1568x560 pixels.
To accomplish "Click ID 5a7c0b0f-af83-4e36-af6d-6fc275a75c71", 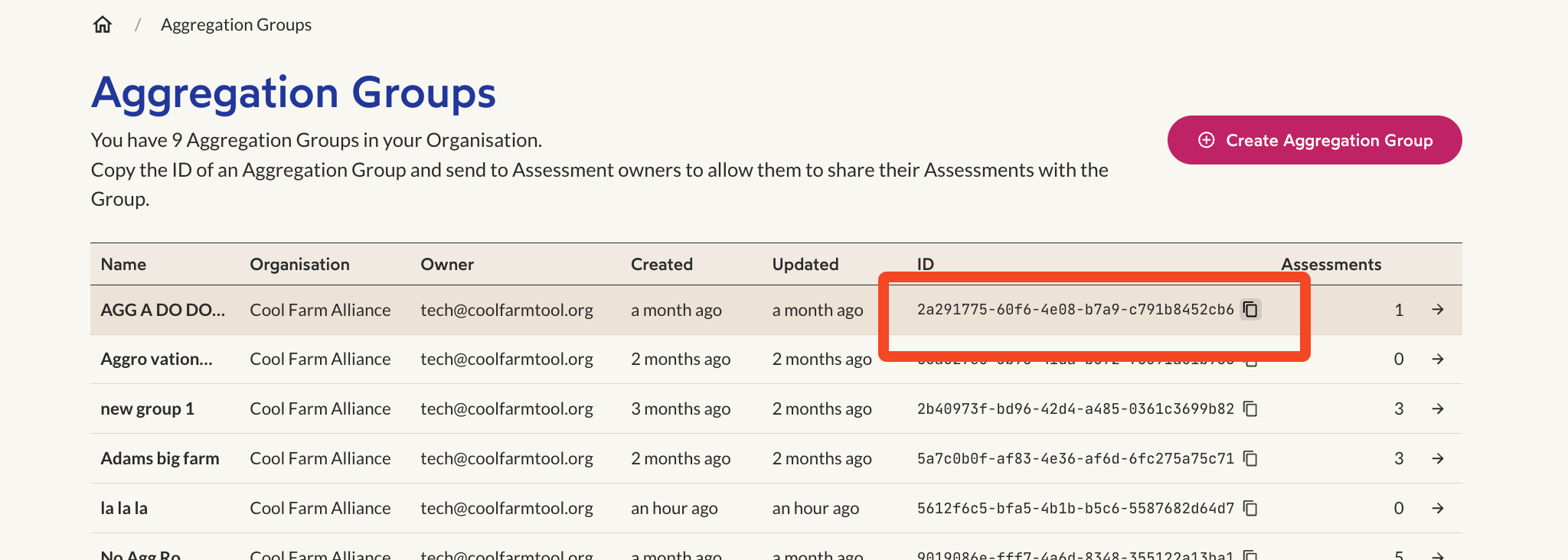I will tap(1076, 458).
